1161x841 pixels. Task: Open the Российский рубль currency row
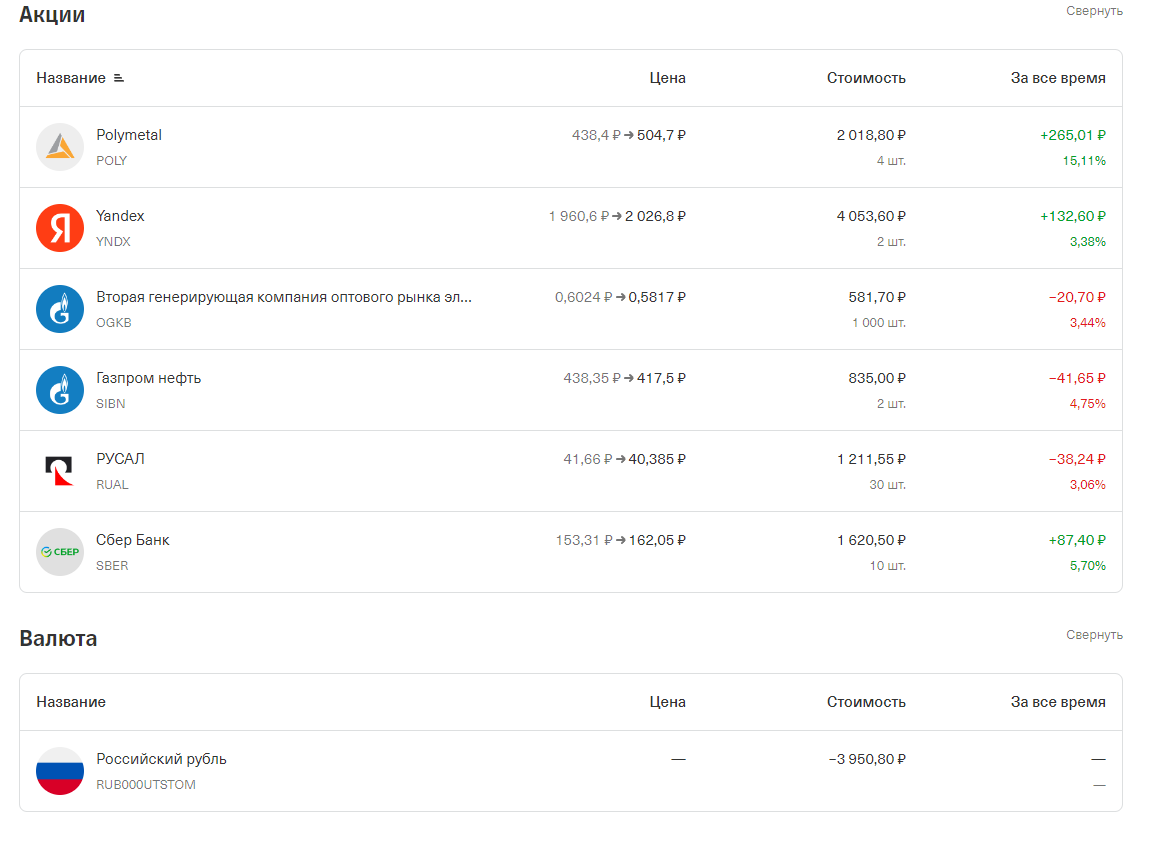571,771
